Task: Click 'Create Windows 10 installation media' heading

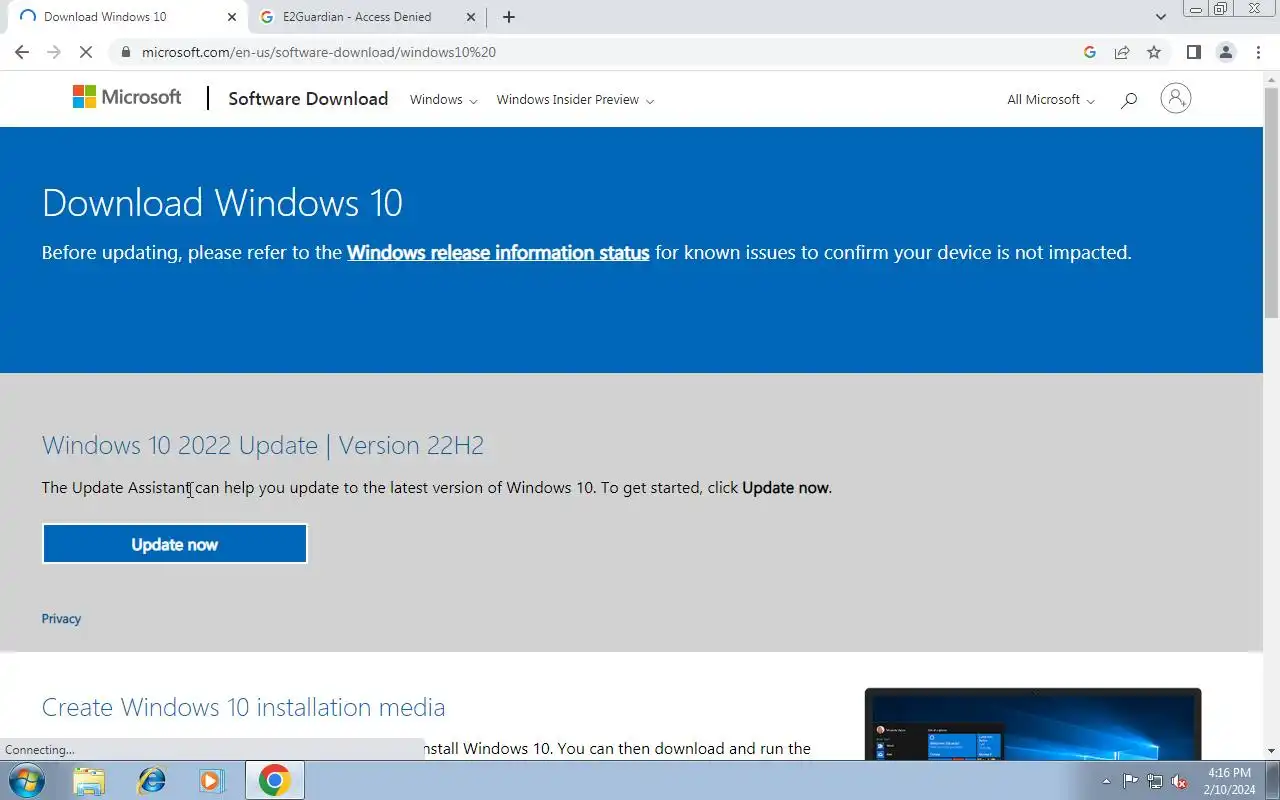Action: 243,707
